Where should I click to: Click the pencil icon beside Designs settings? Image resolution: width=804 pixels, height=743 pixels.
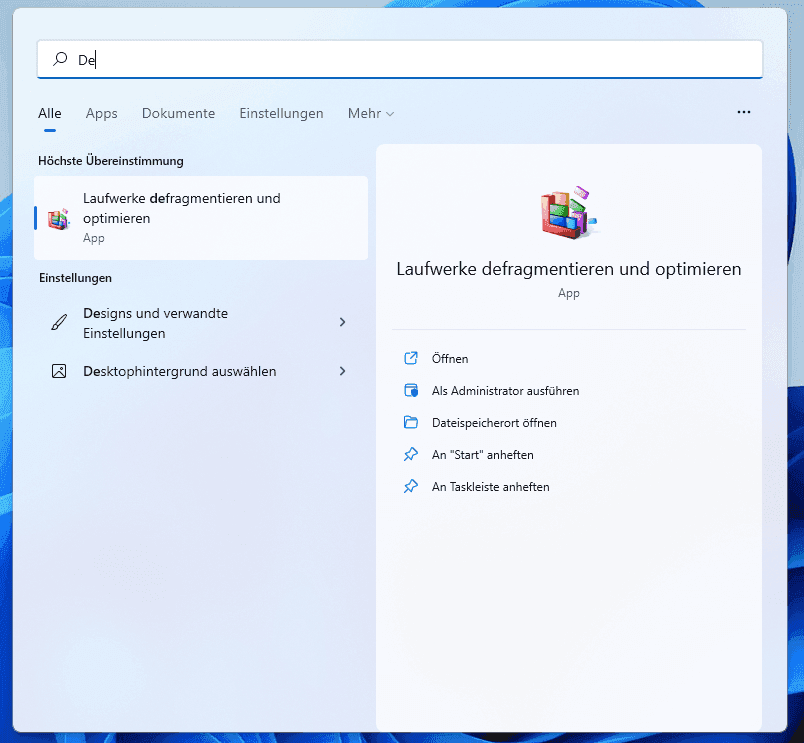click(x=59, y=323)
